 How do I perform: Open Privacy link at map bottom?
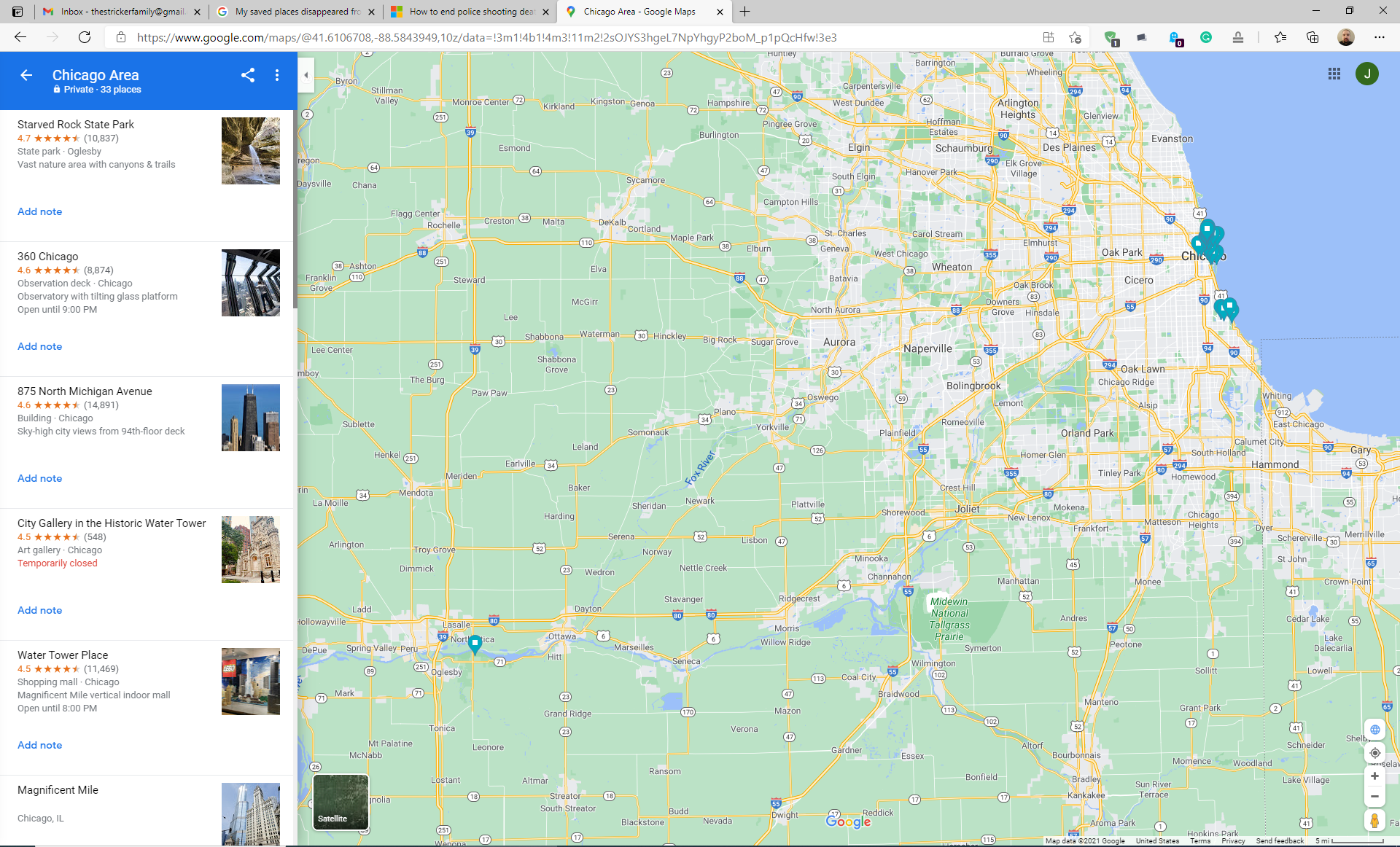1233,841
